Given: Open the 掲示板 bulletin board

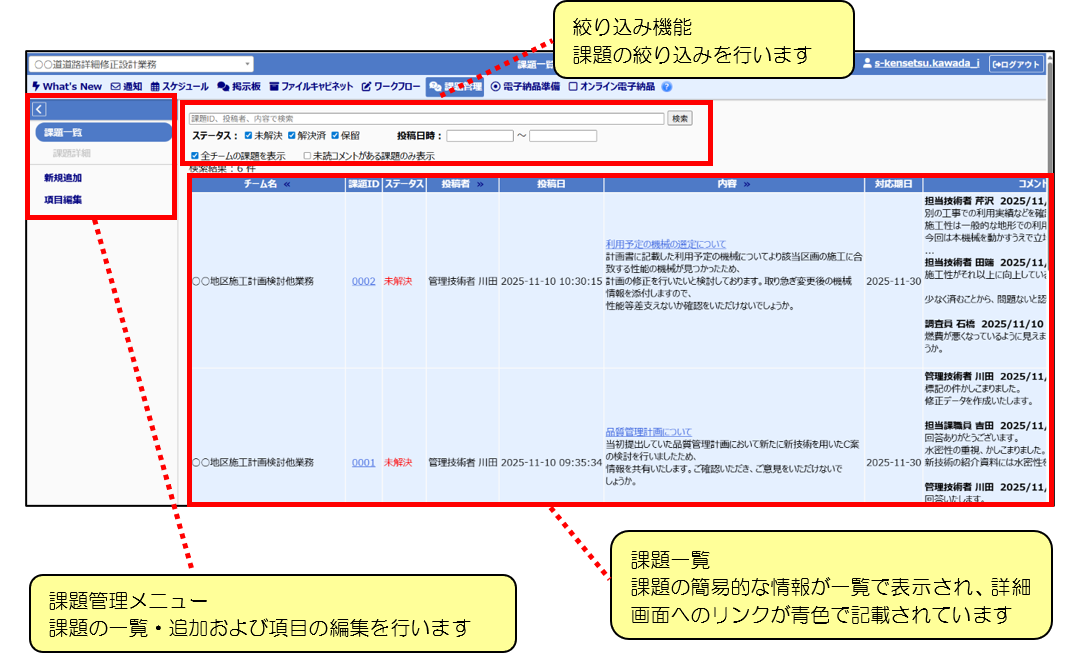Looking at the screenshot, I should pyautogui.click(x=239, y=87).
